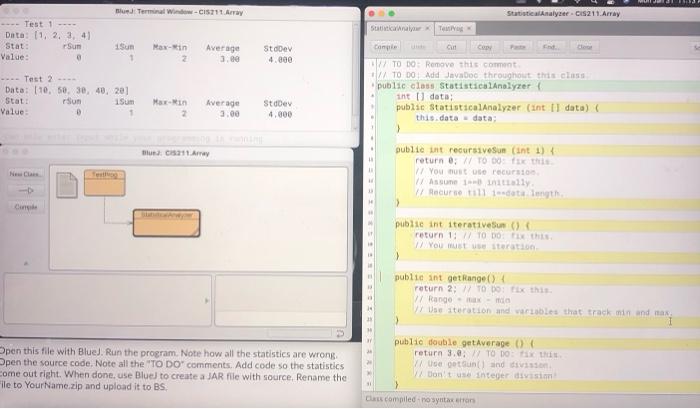Click the BlueJ Terminal Window title bar
This screenshot has width=700, height=409.
pyautogui.click(x=179, y=12)
